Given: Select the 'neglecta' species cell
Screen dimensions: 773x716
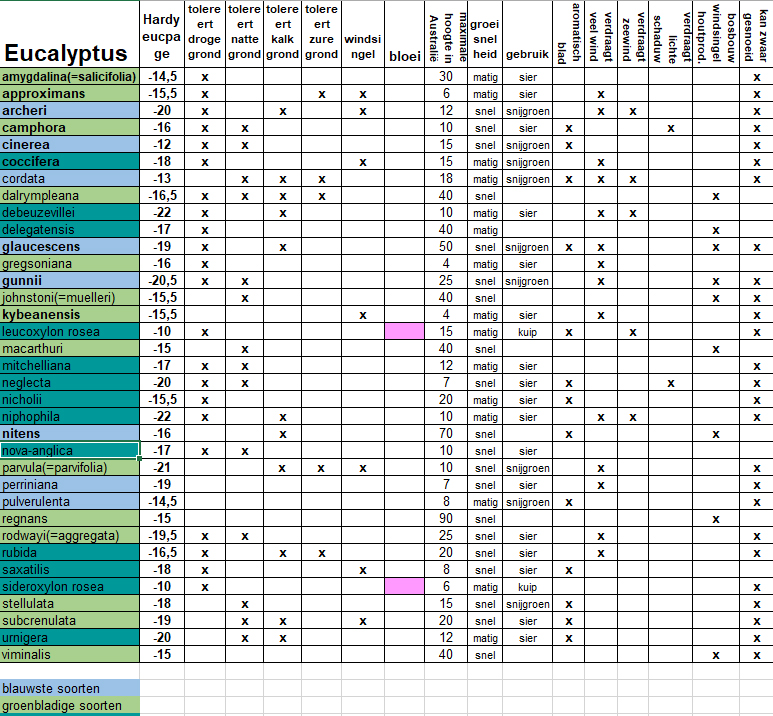Looking at the screenshot, I should 70,383.
